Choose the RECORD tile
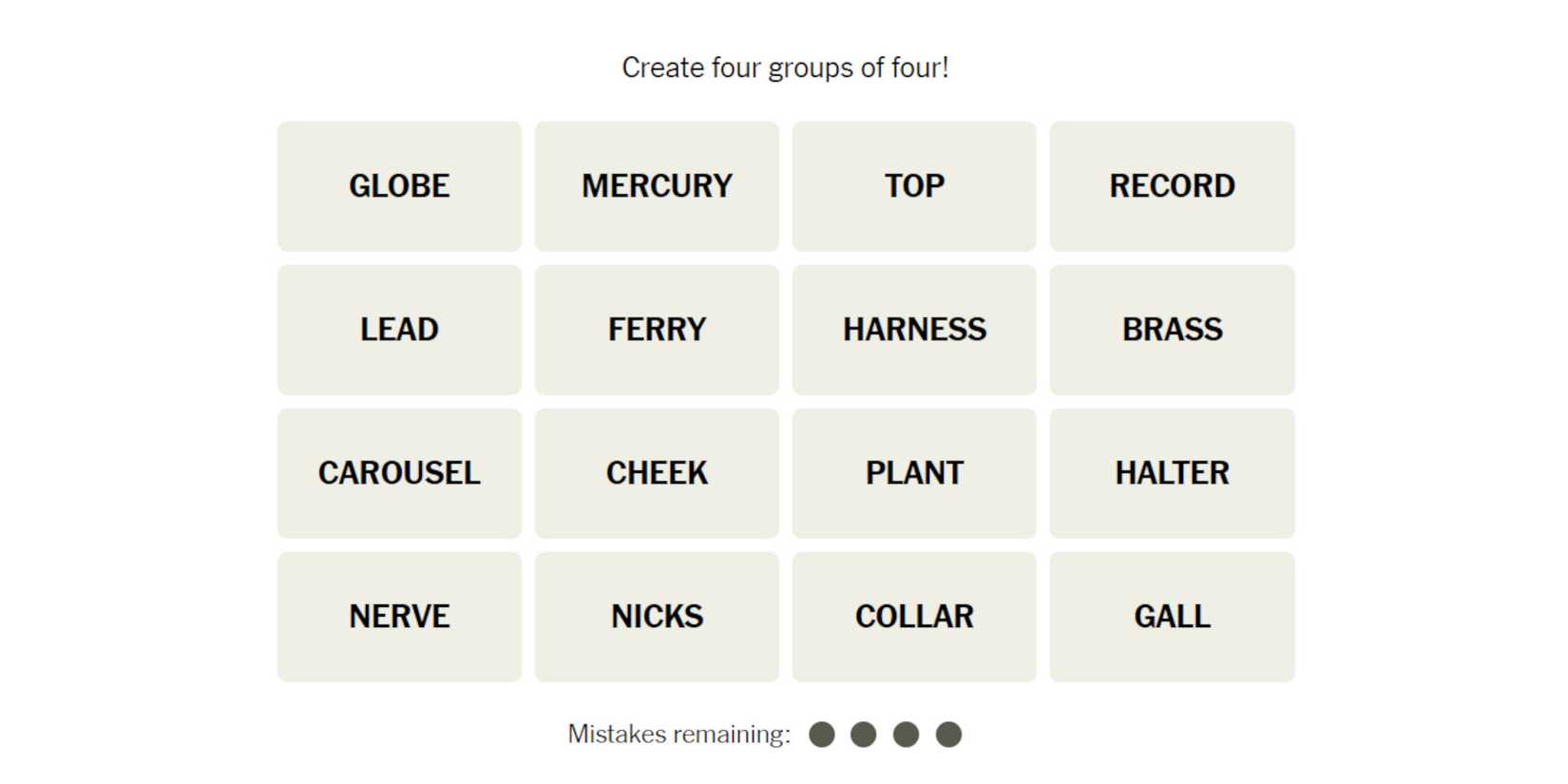 1172,186
